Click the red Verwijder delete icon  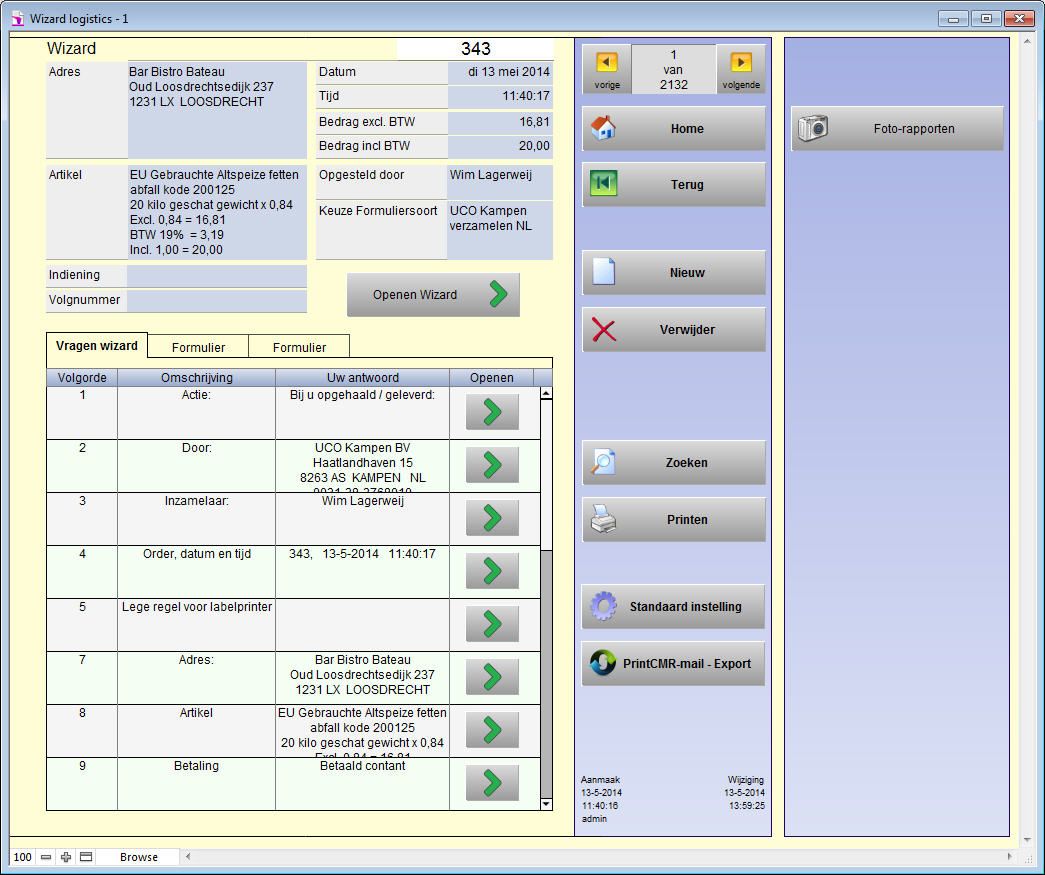coord(602,329)
